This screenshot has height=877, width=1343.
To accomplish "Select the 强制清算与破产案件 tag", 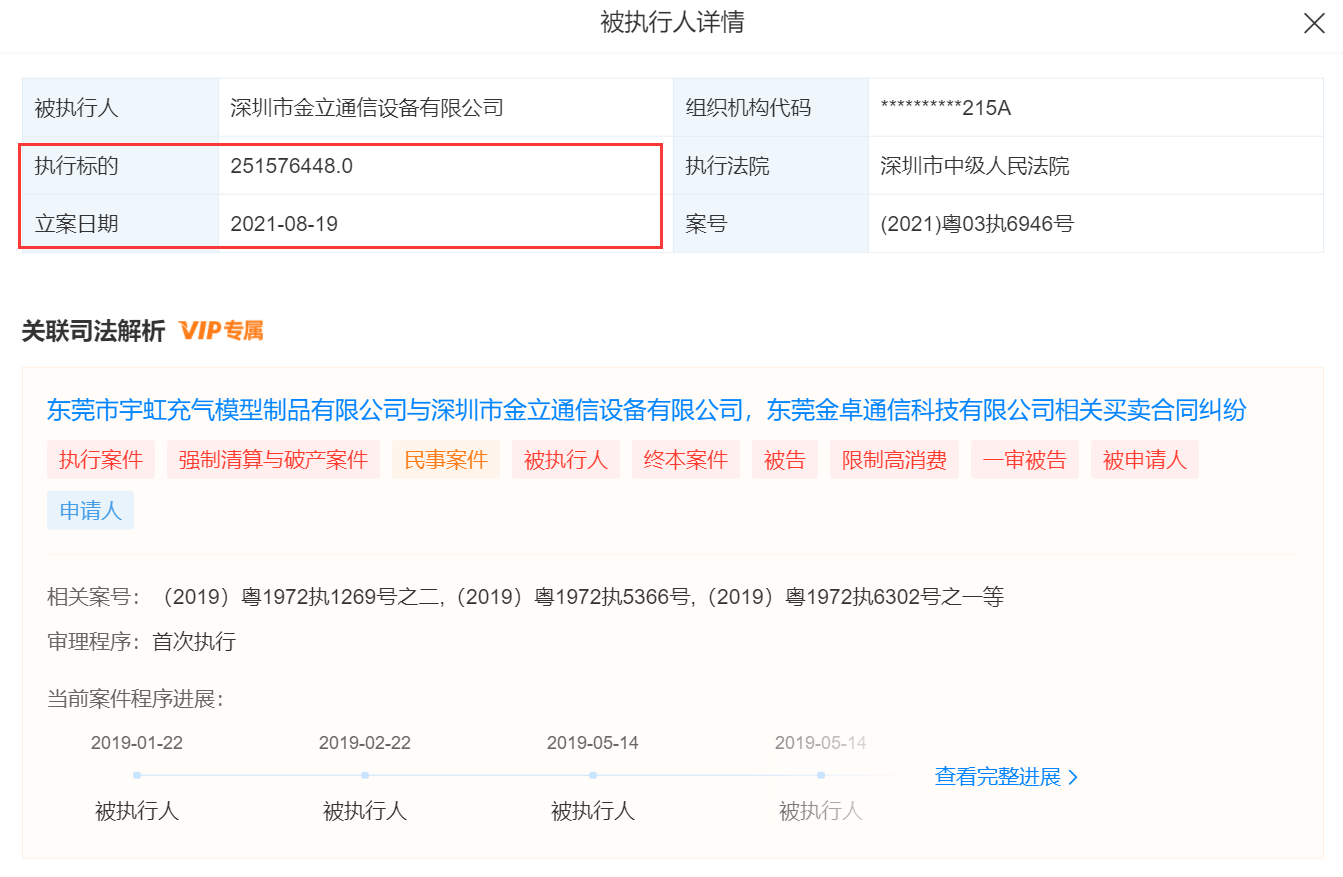I will pos(273,460).
